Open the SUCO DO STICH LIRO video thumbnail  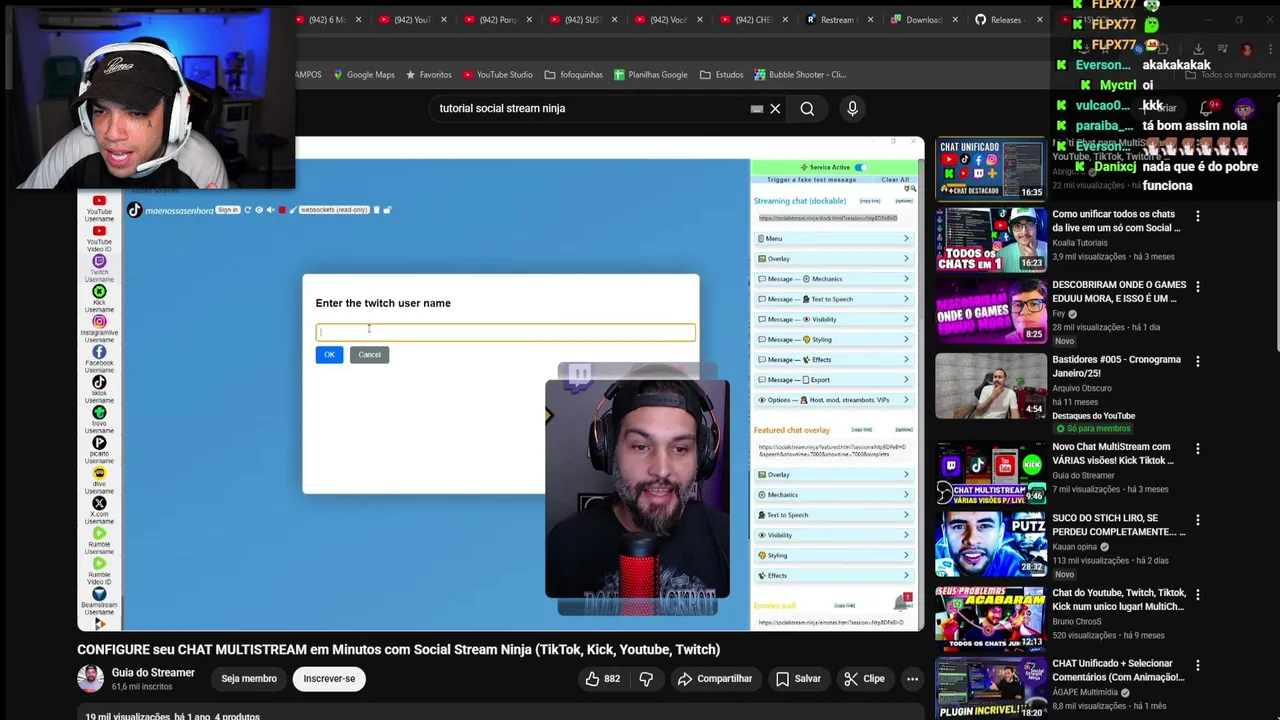point(990,544)
